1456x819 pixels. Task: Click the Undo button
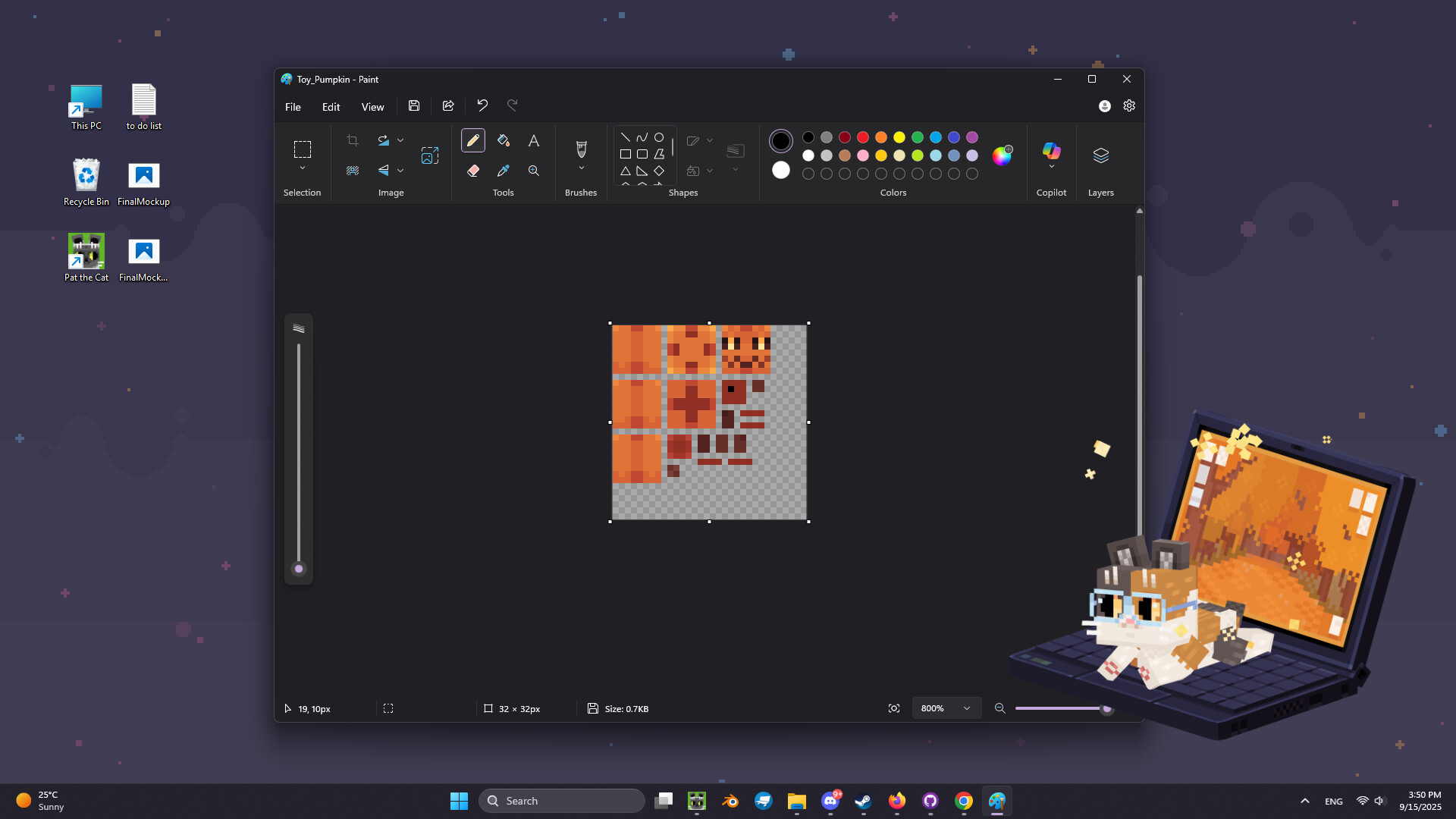pyautogui.click(x=482, y=106)
